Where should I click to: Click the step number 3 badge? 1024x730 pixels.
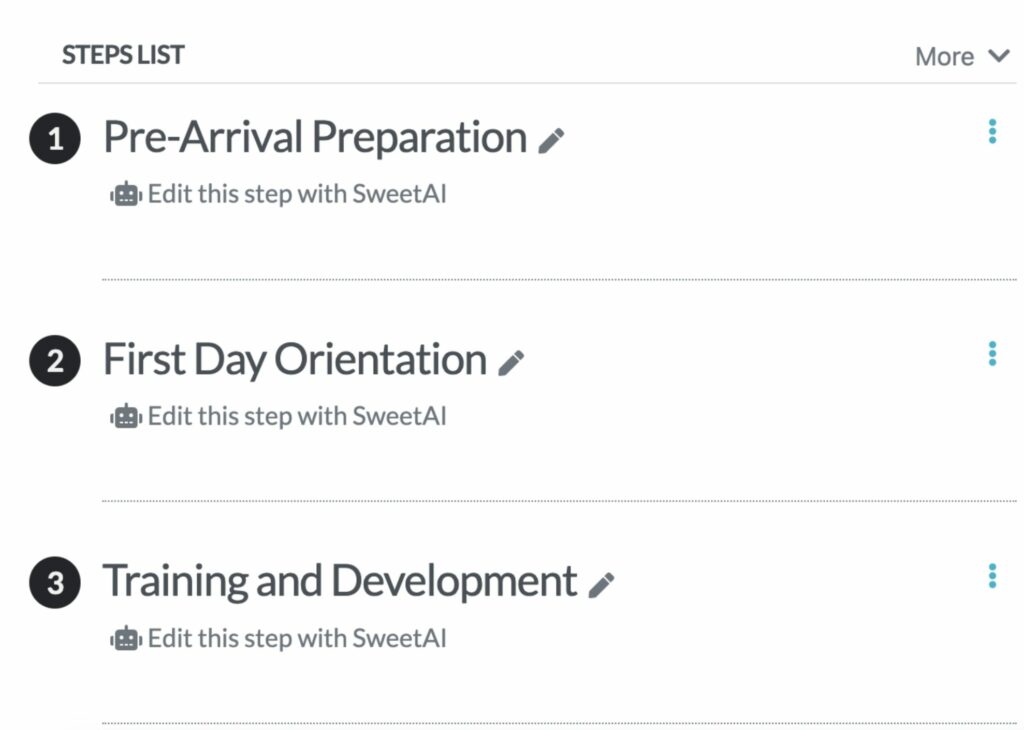coord(55,584)
